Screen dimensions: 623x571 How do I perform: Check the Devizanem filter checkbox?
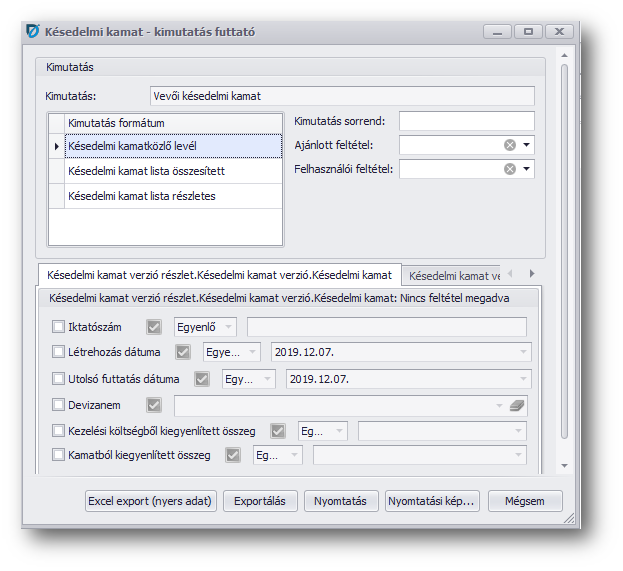click(x=57, y=405)
